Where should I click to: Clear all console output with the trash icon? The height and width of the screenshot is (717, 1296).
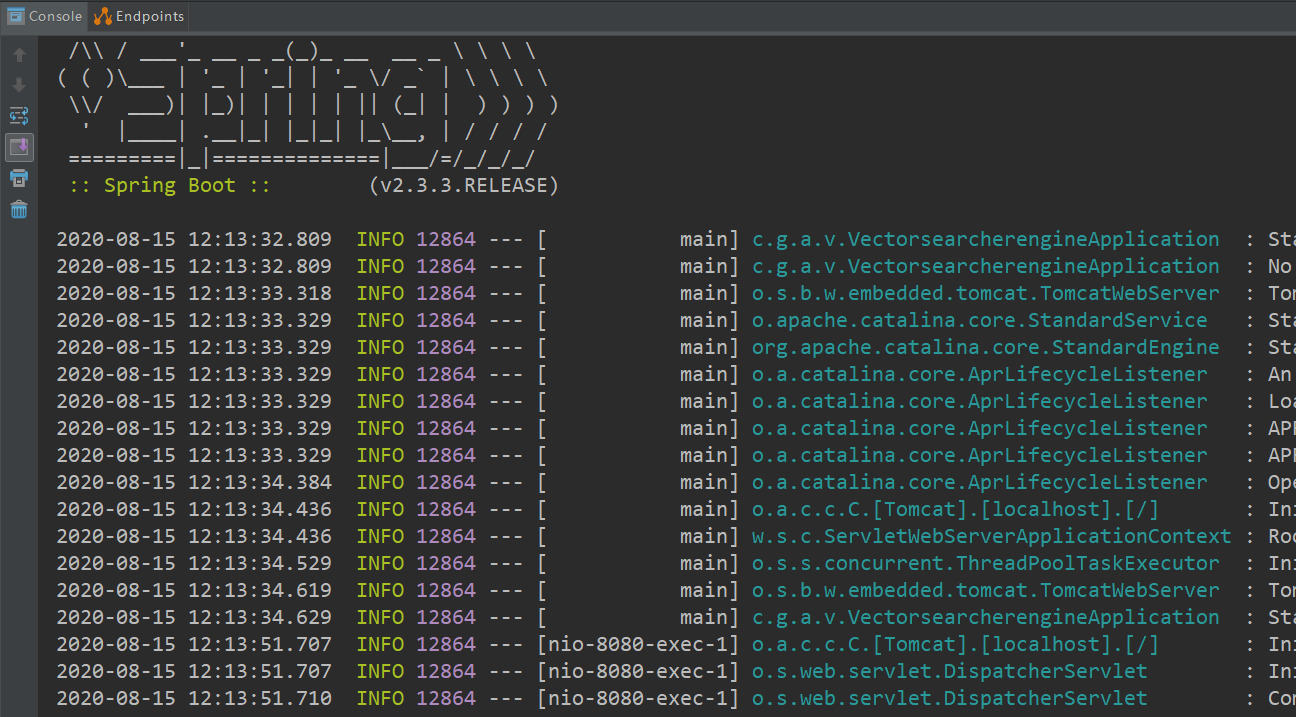tap(19, 209)
